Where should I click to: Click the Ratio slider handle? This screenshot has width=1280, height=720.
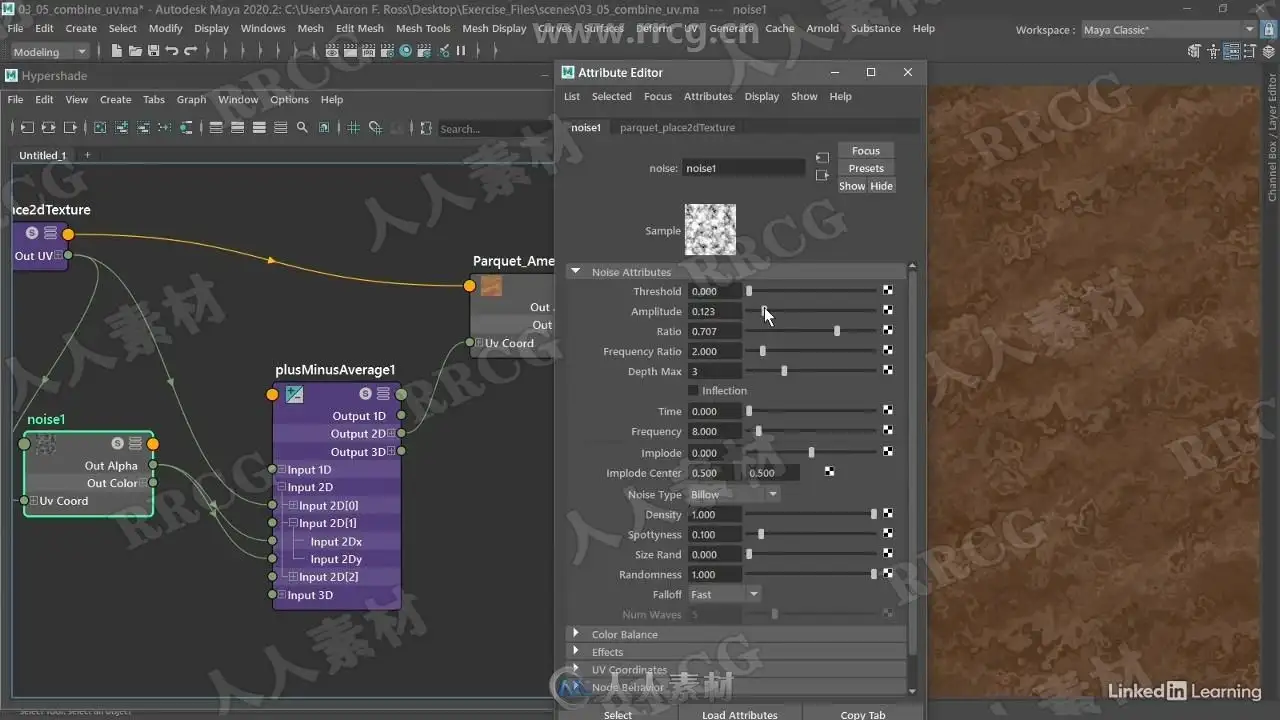[x=837, y=331]
